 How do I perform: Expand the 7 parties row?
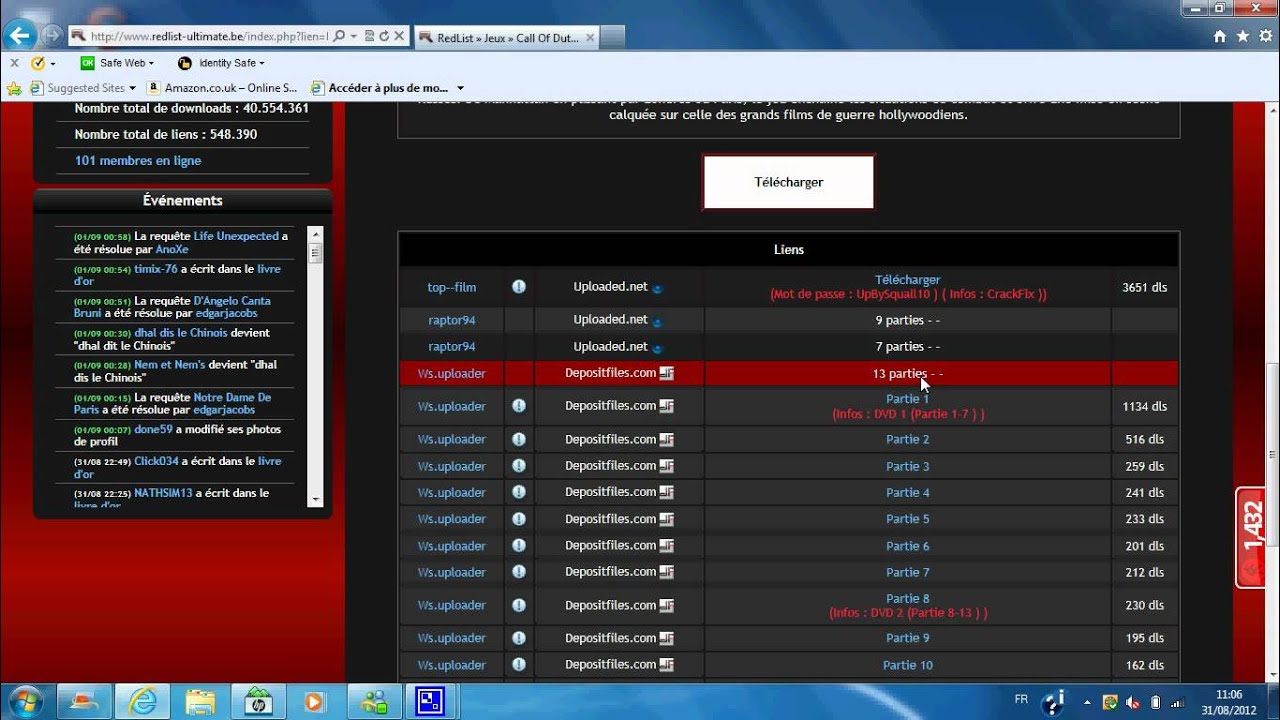pos(907,346)
